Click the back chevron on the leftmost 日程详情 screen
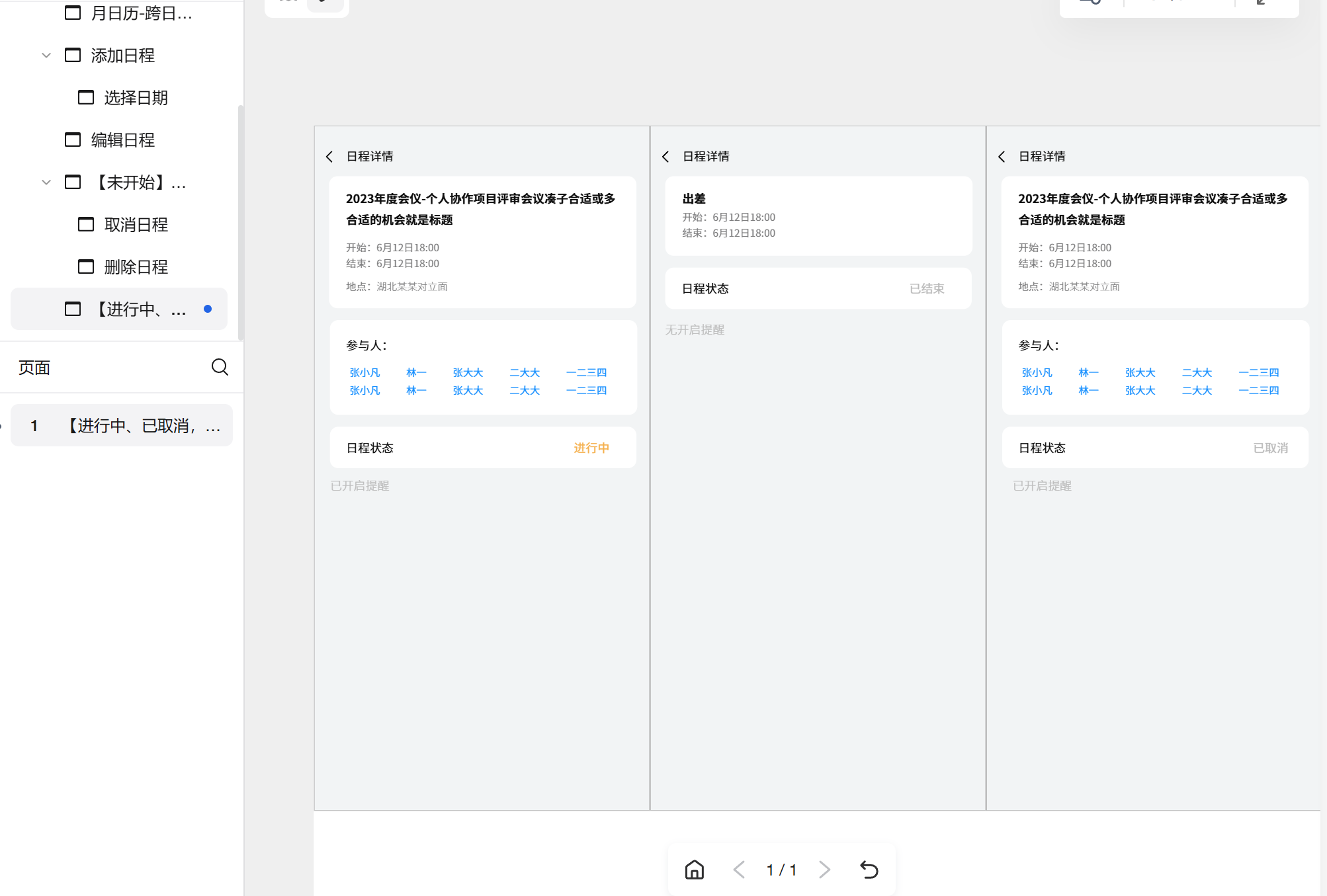 pyautogui.click(x=329, y=157)
